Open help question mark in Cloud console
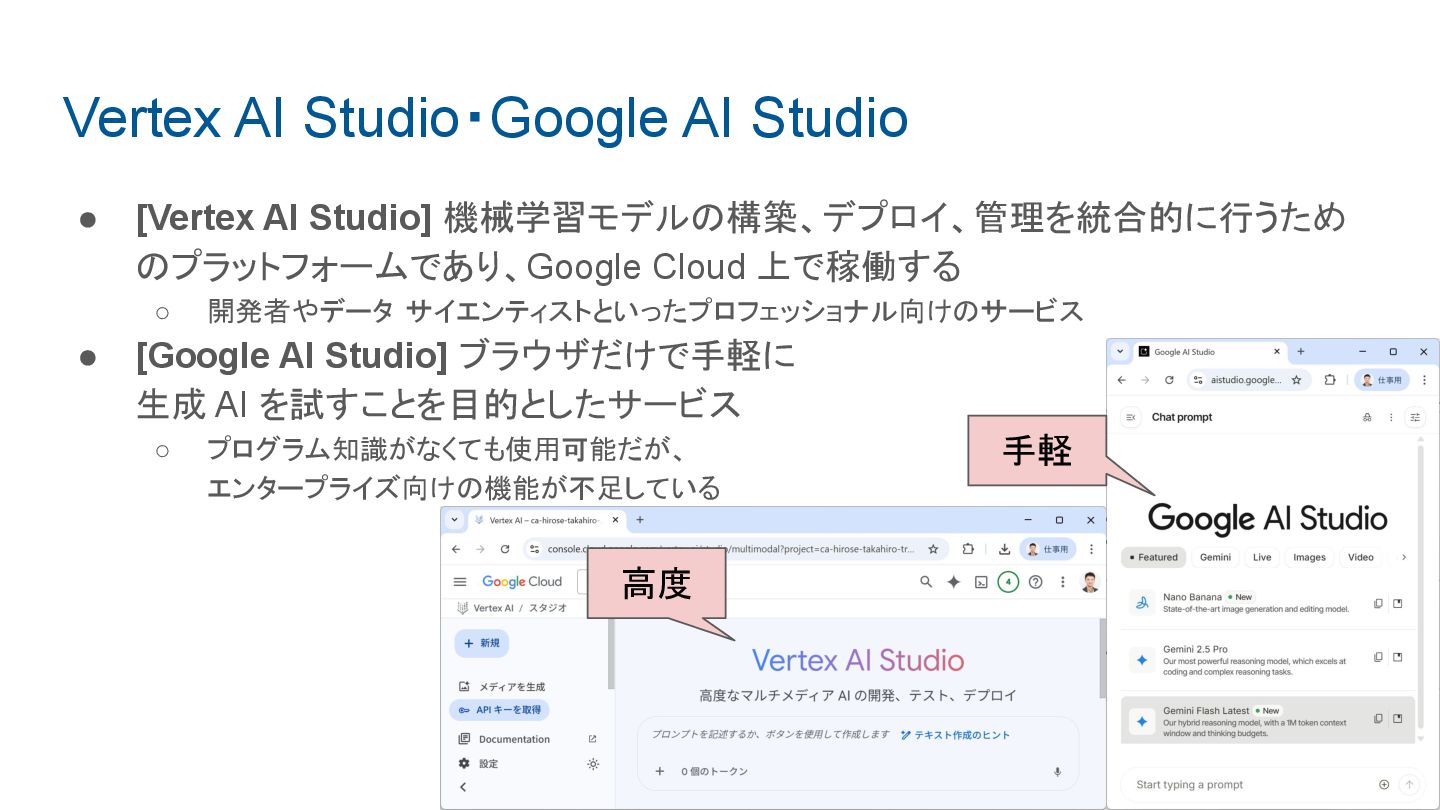The width and height of the screenshot is (1440, 810). tap(1036, 582)
